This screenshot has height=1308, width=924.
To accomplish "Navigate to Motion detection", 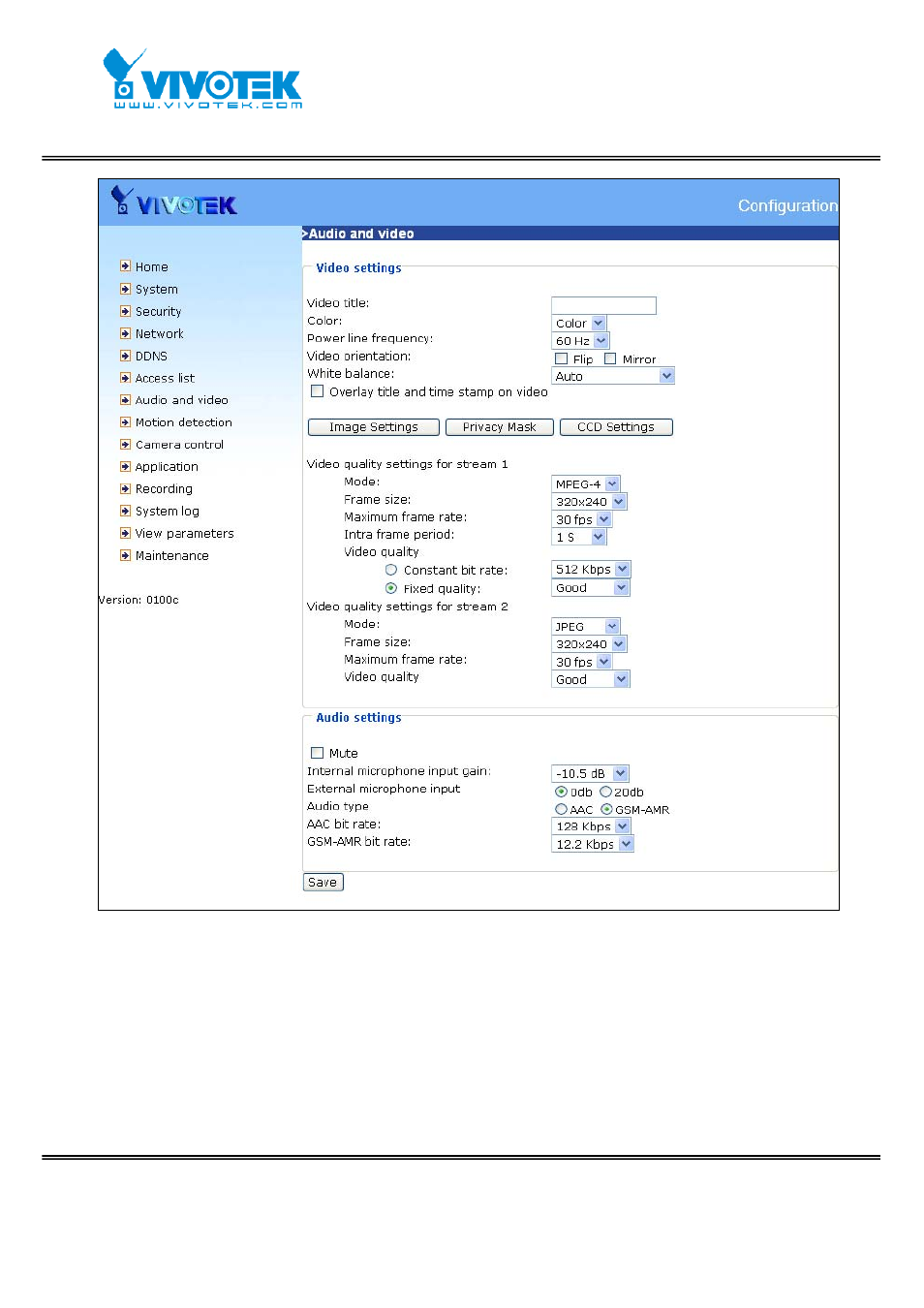I will (x=183, y=422).
